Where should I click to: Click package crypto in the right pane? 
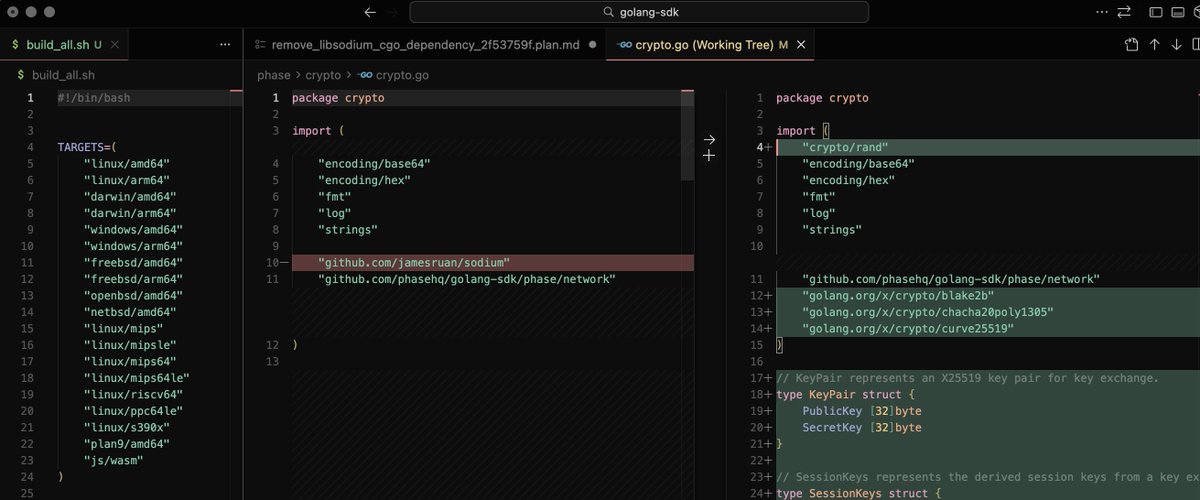point(822,98)
